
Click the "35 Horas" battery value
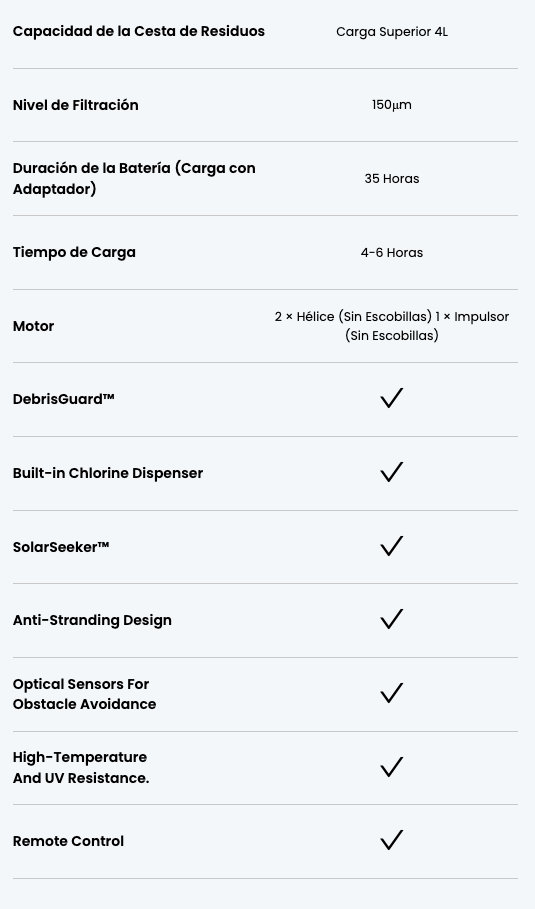coord(392,179)
